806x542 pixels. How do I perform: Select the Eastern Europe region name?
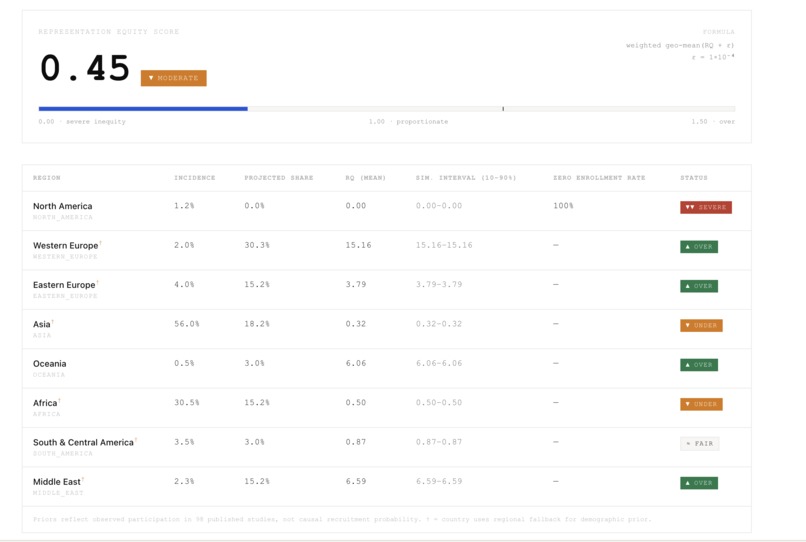tap(64, 285)
